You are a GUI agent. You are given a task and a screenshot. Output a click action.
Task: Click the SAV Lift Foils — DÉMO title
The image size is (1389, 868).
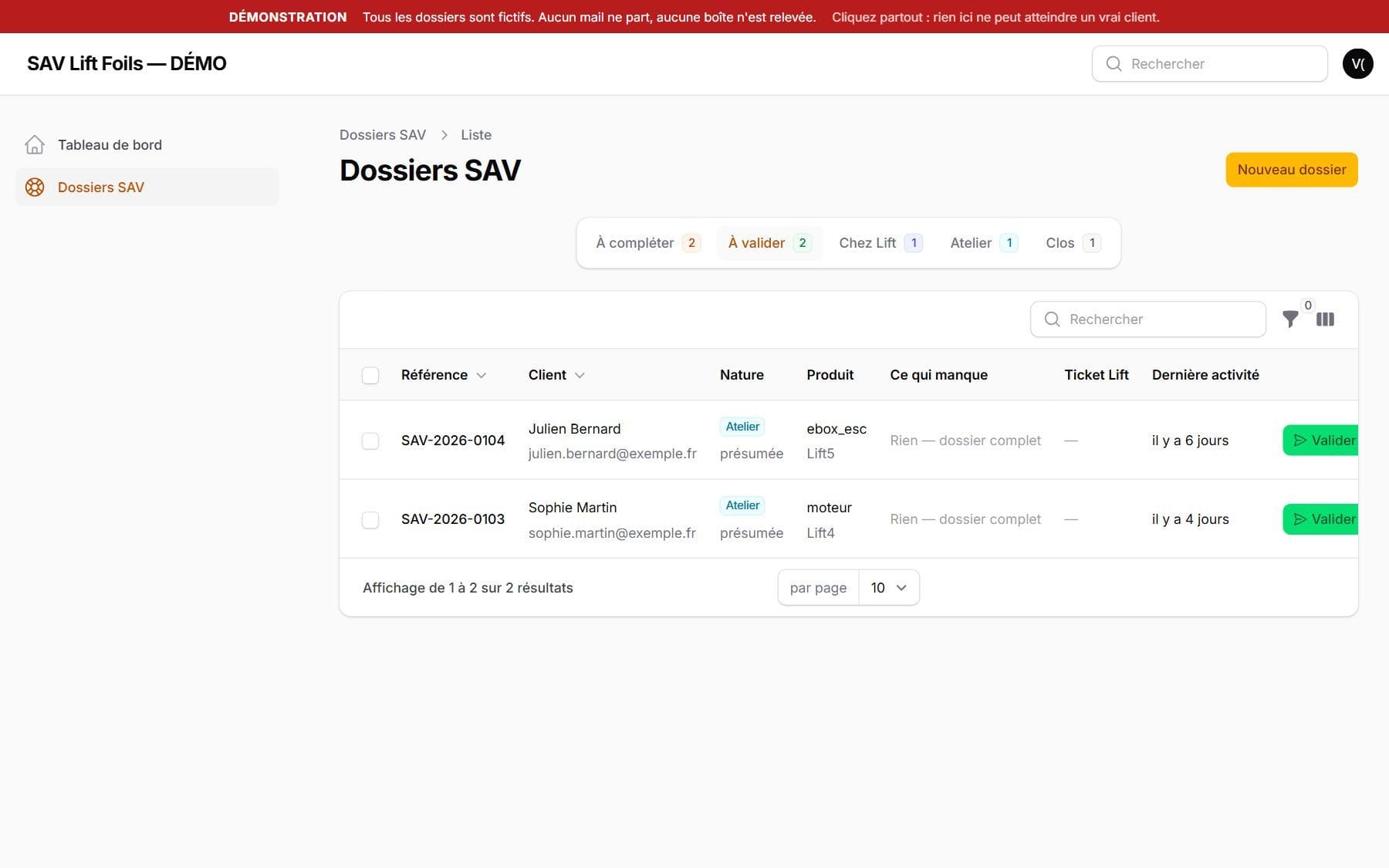[127, 64]
